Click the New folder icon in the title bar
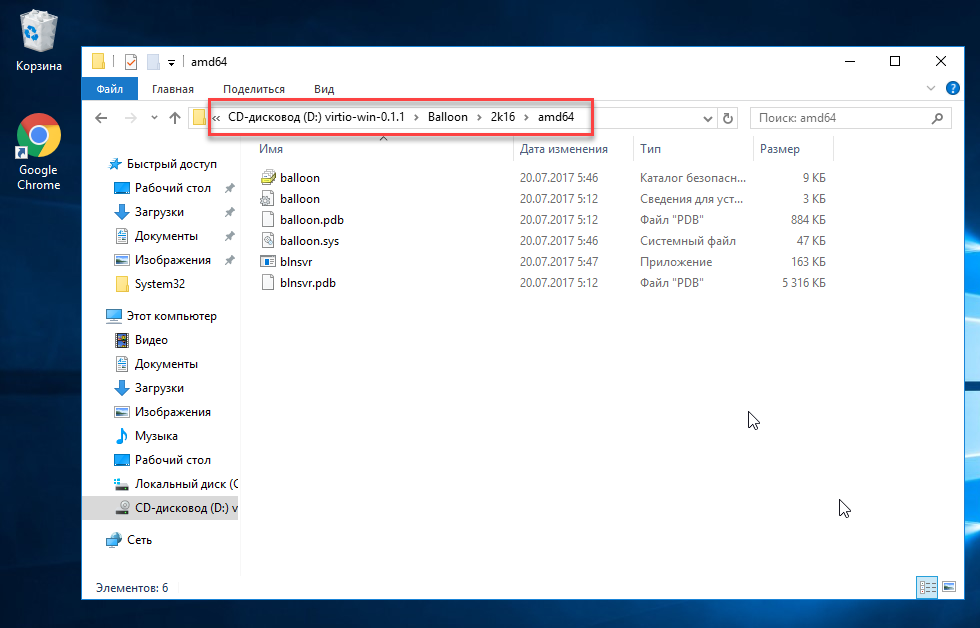This screenshot has height=628, width=980. [153, 62]
